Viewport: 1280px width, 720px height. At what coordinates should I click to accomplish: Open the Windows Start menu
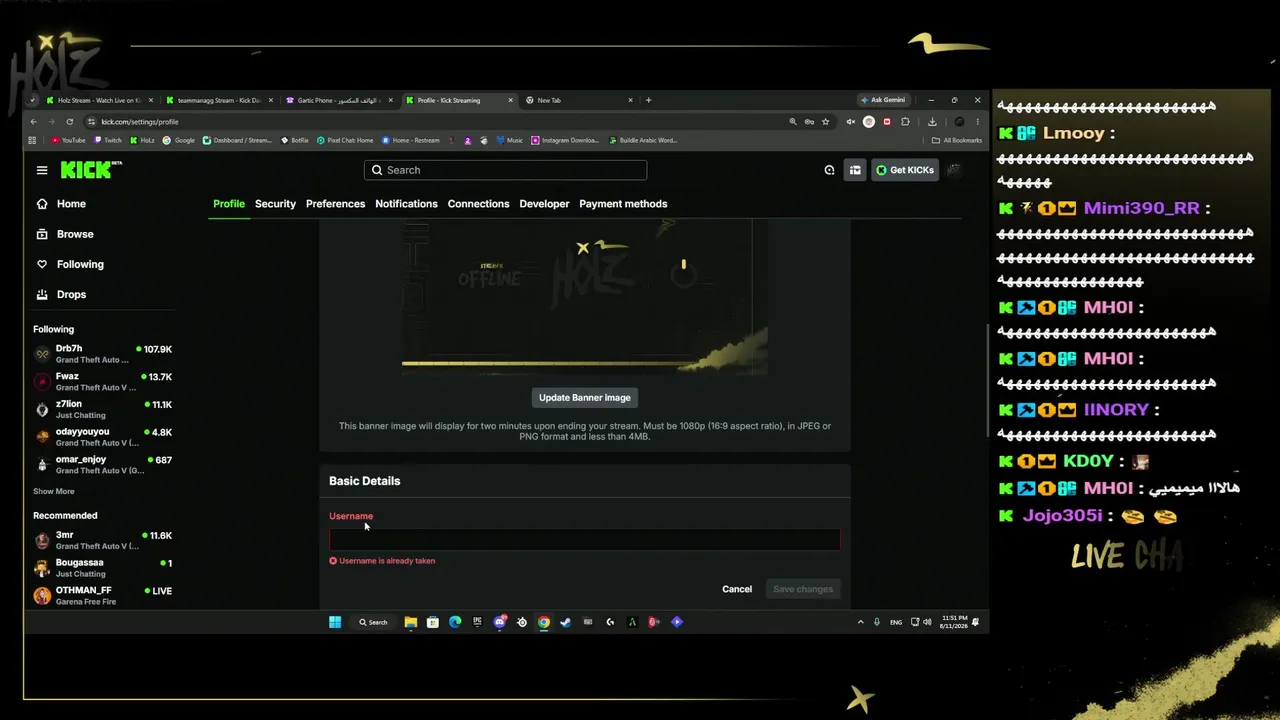click(x=335, y=622)
